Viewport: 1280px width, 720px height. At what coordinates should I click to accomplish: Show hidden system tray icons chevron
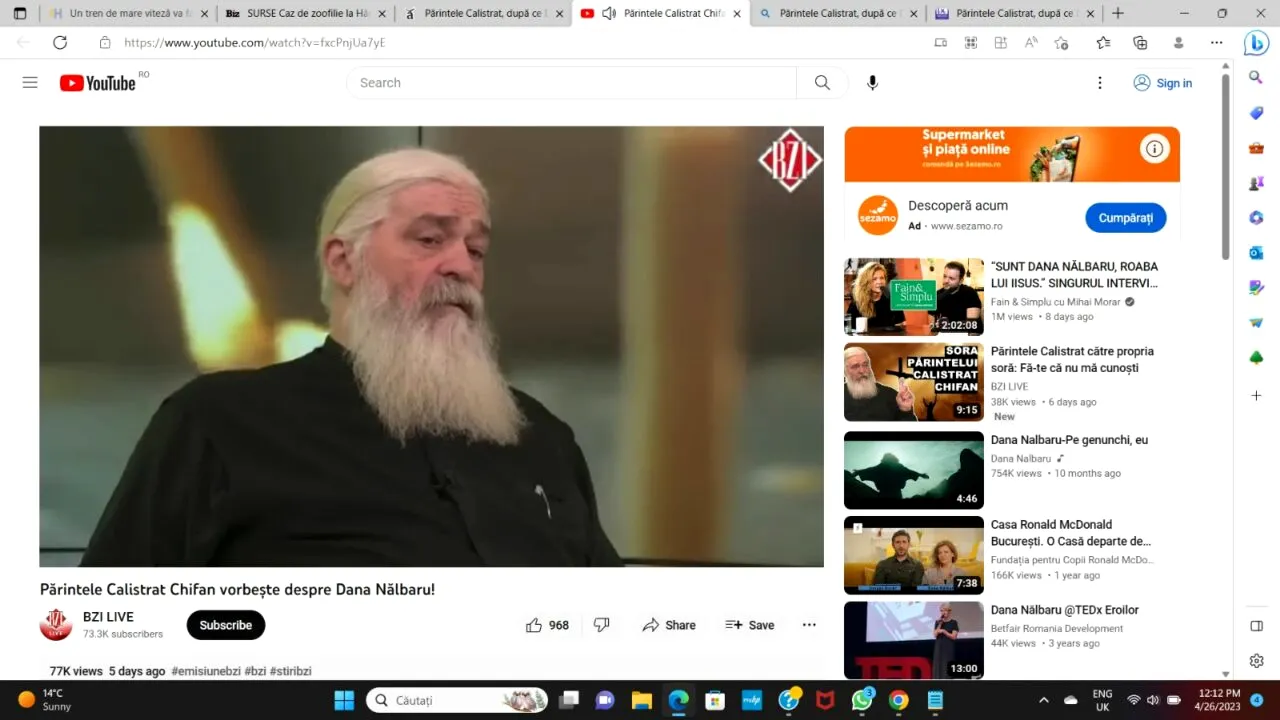[1043, 700]
